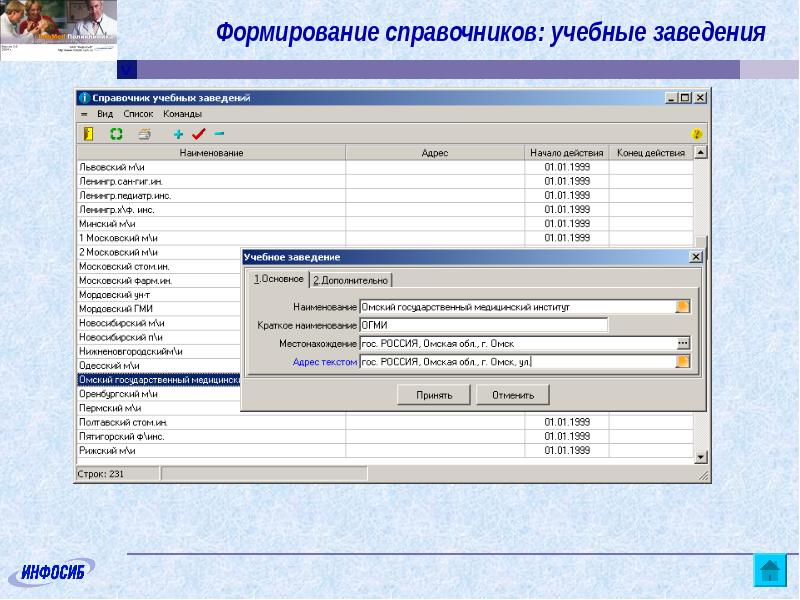Click orange icon beside Адрес текстом field
This screenshot has width=800, height=600.
coord(683,361)
